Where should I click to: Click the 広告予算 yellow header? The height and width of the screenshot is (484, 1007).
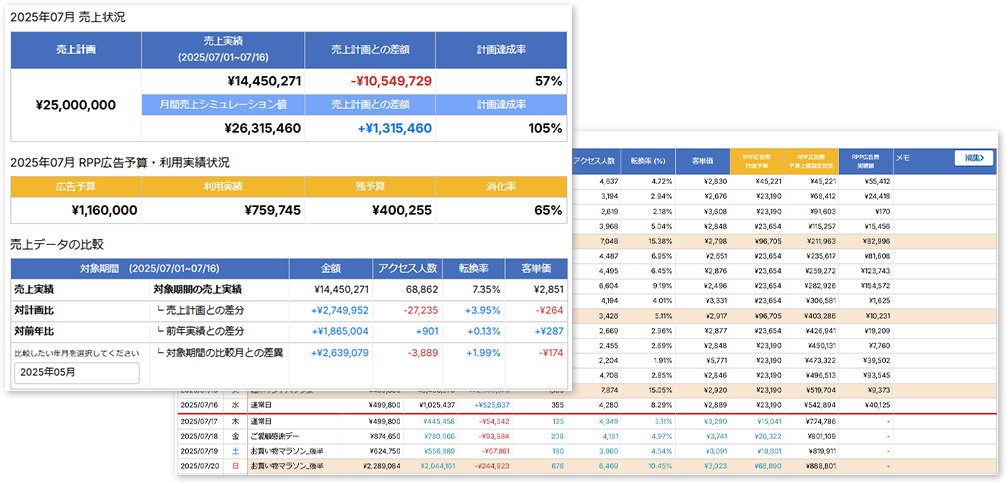click(76, 186)
